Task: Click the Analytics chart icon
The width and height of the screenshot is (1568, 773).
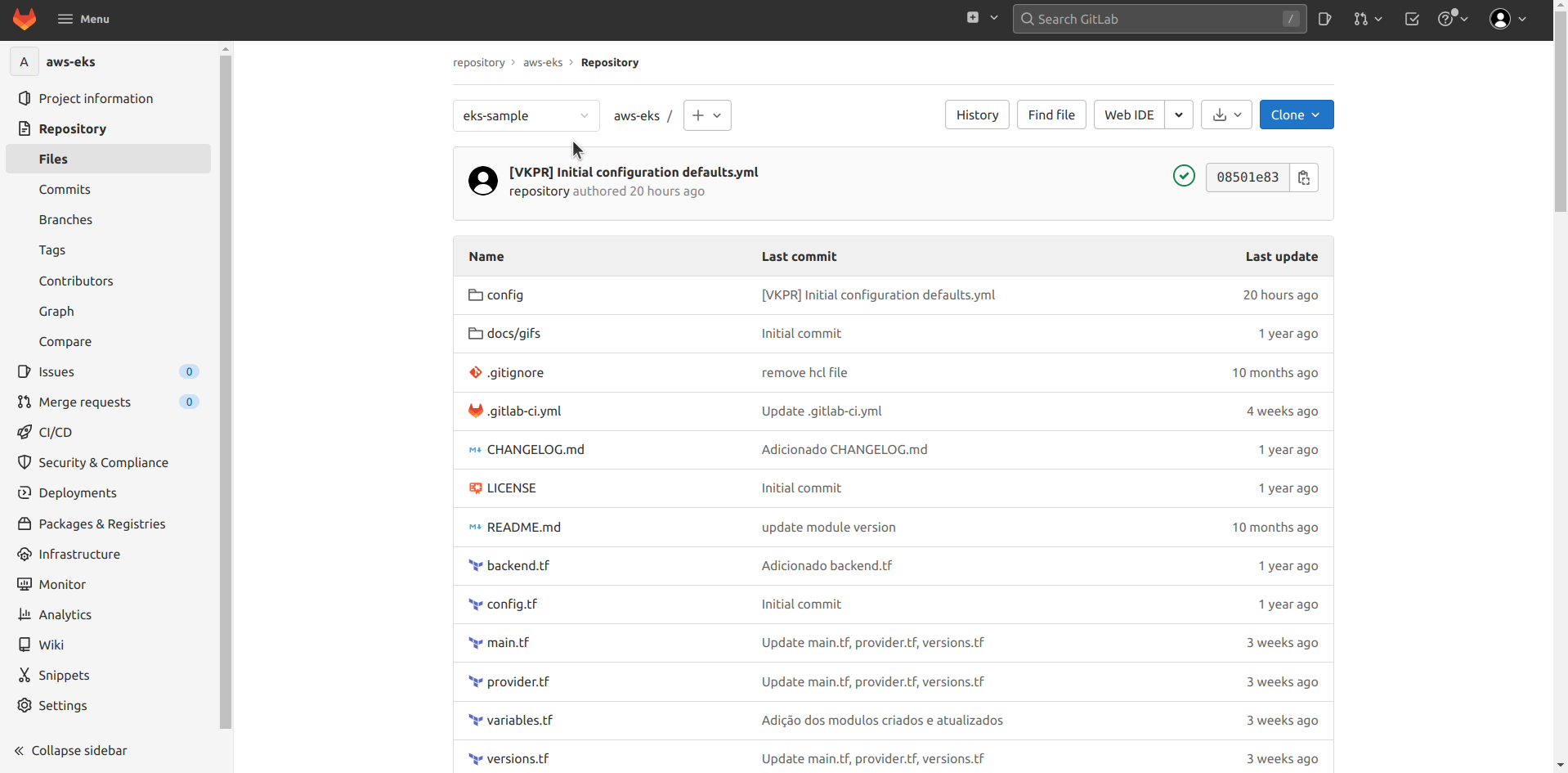Action: tap(25, 614)
